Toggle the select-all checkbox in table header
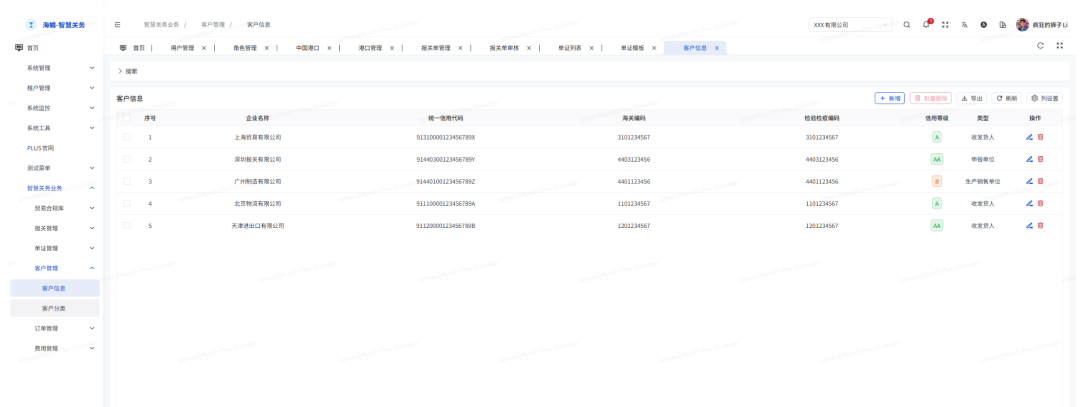Screen dimensions: 1080x407 tap(127, 118)
